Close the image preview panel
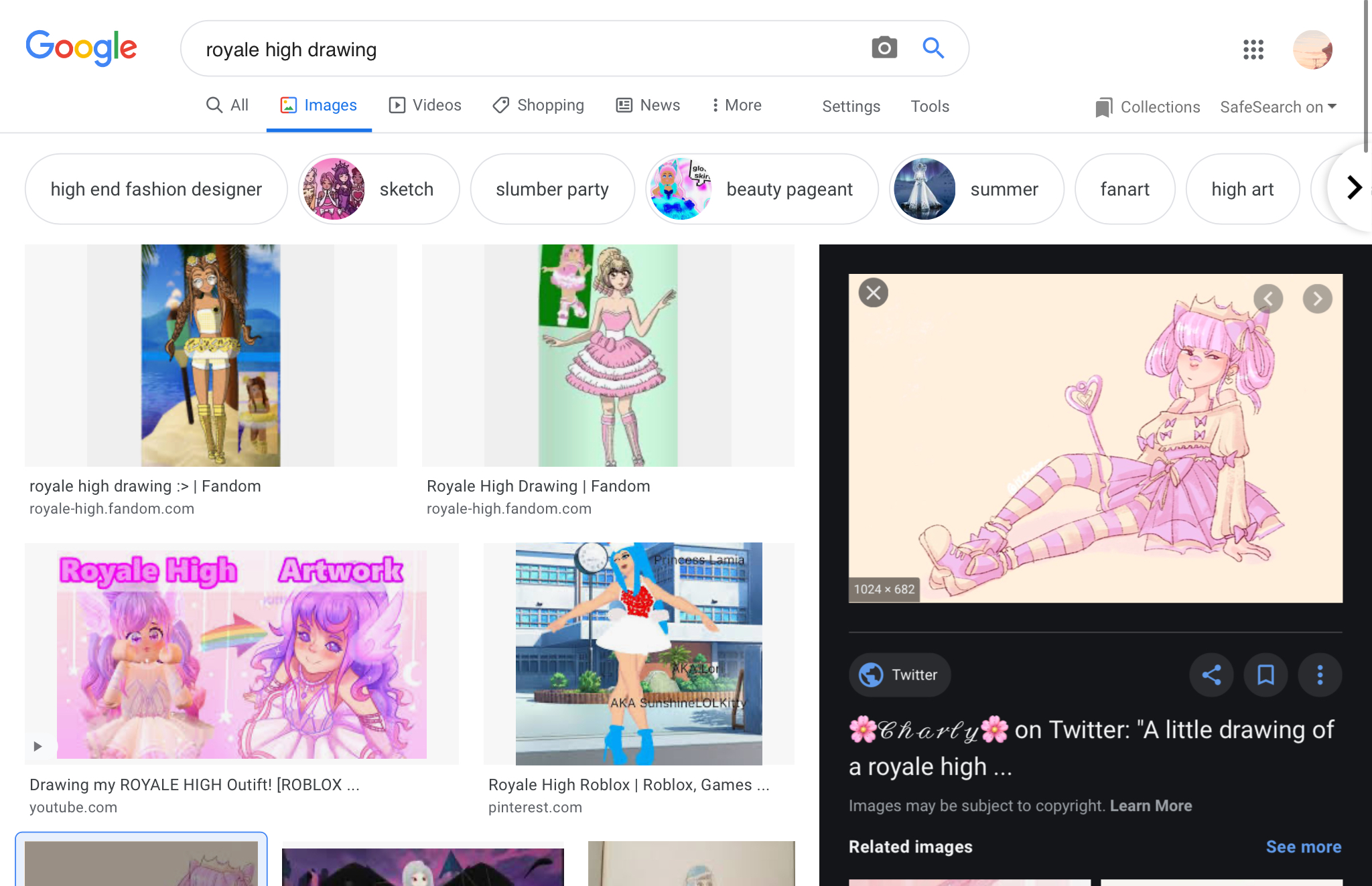This screenshot has height=886, width=1372. click(874, 293)
